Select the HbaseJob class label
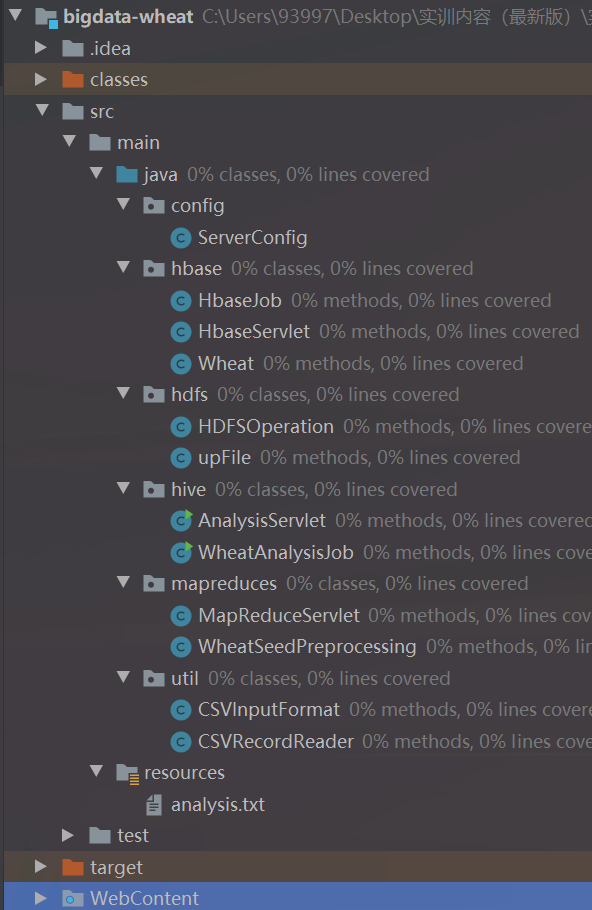592x910 pixels. point(240,301)
